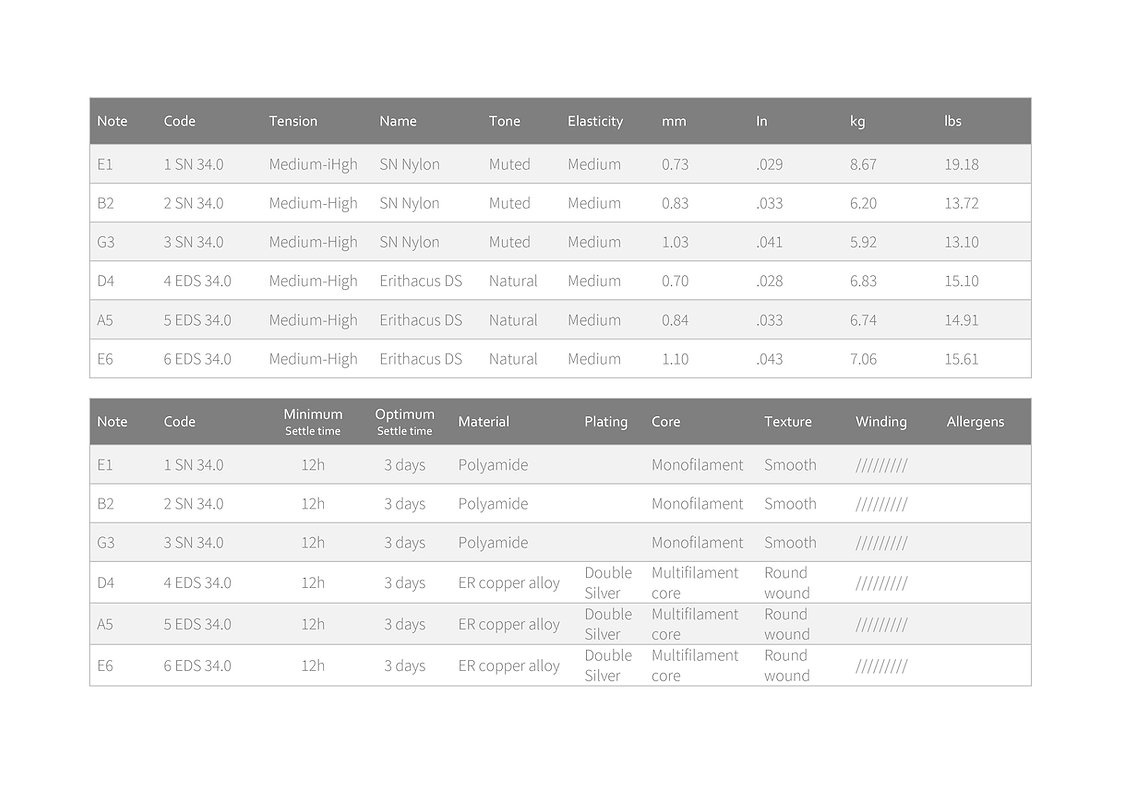The height and width of the screenshot is (803, 1136).
Task: Click the 13.72 lbs value
Action: (962, 203)
